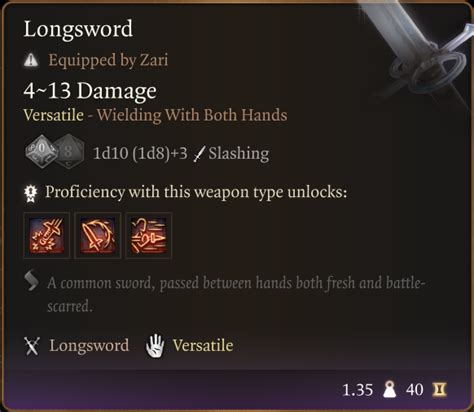Image resolution: width=474 pixels, height=412 pixels.
Task: Click the Versatile property label at bottom
Action: (x=203, y=345)
